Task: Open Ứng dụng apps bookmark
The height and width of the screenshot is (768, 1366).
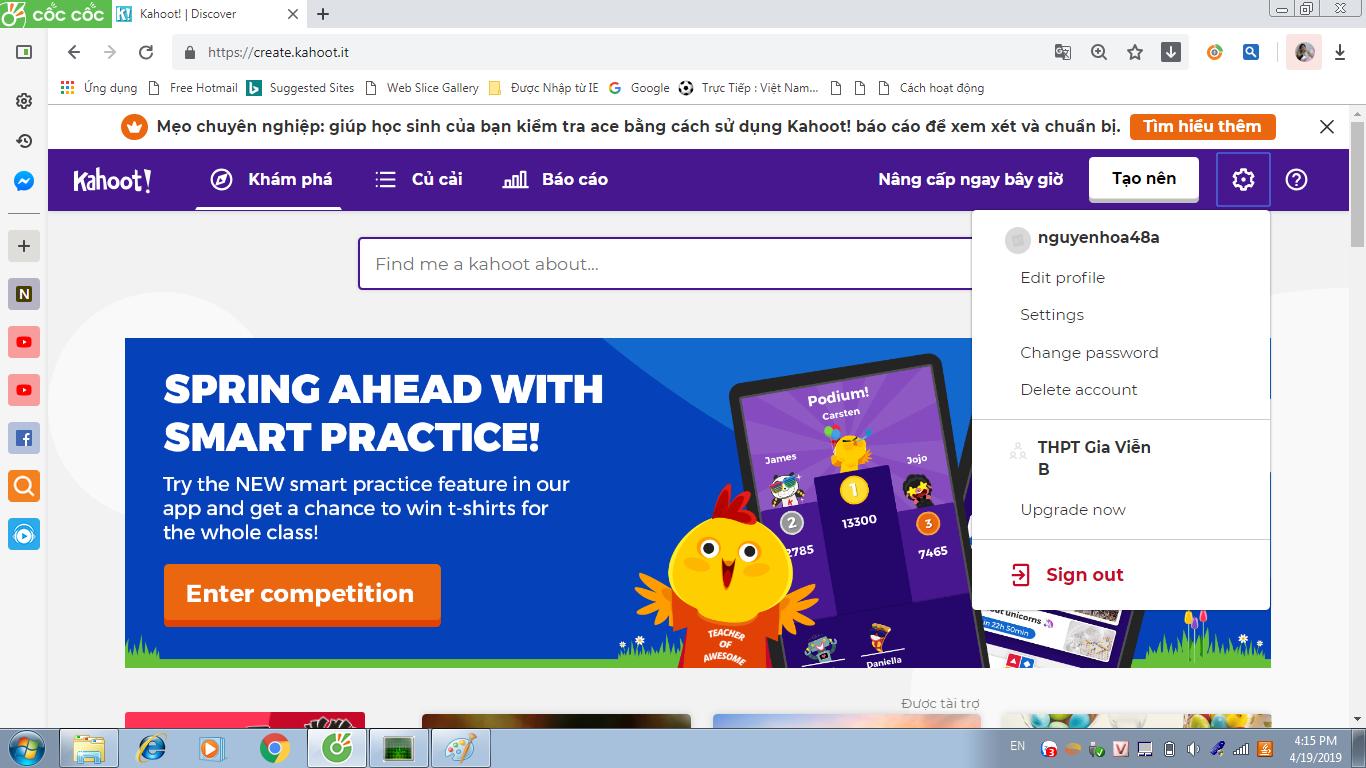Action: click(x=99, y=88)
